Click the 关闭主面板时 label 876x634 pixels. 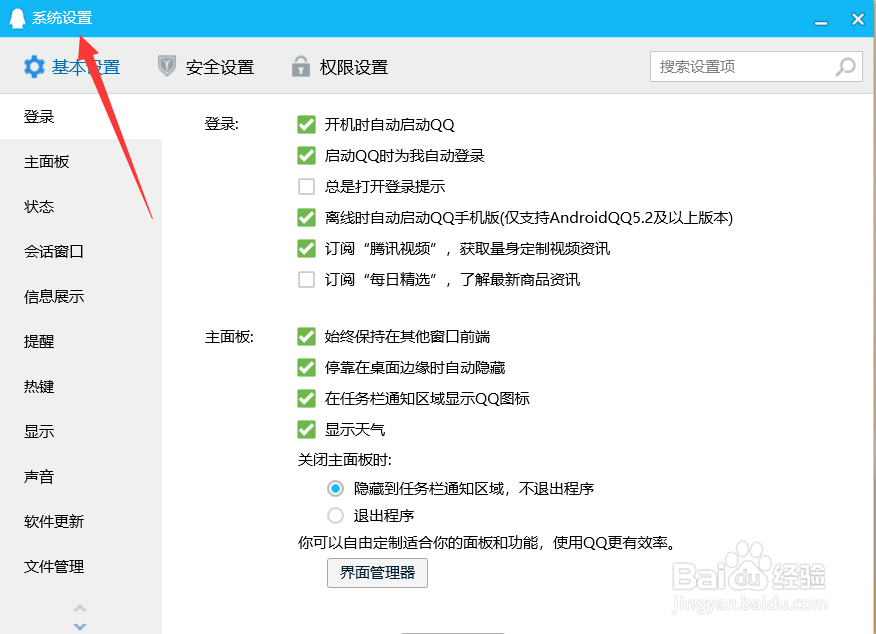[x=345, y=460]
